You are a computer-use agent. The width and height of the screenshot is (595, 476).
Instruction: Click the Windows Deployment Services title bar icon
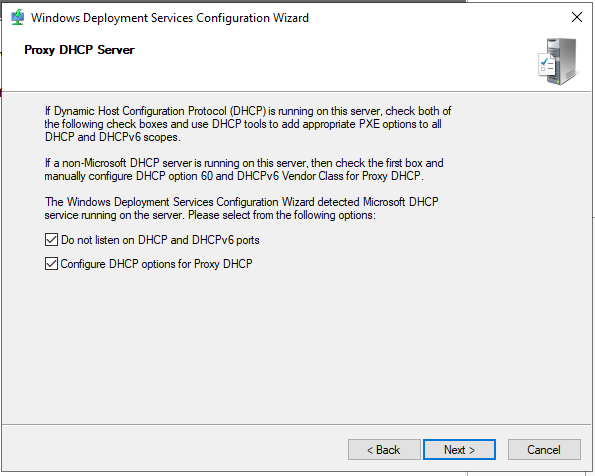(17, 18)
